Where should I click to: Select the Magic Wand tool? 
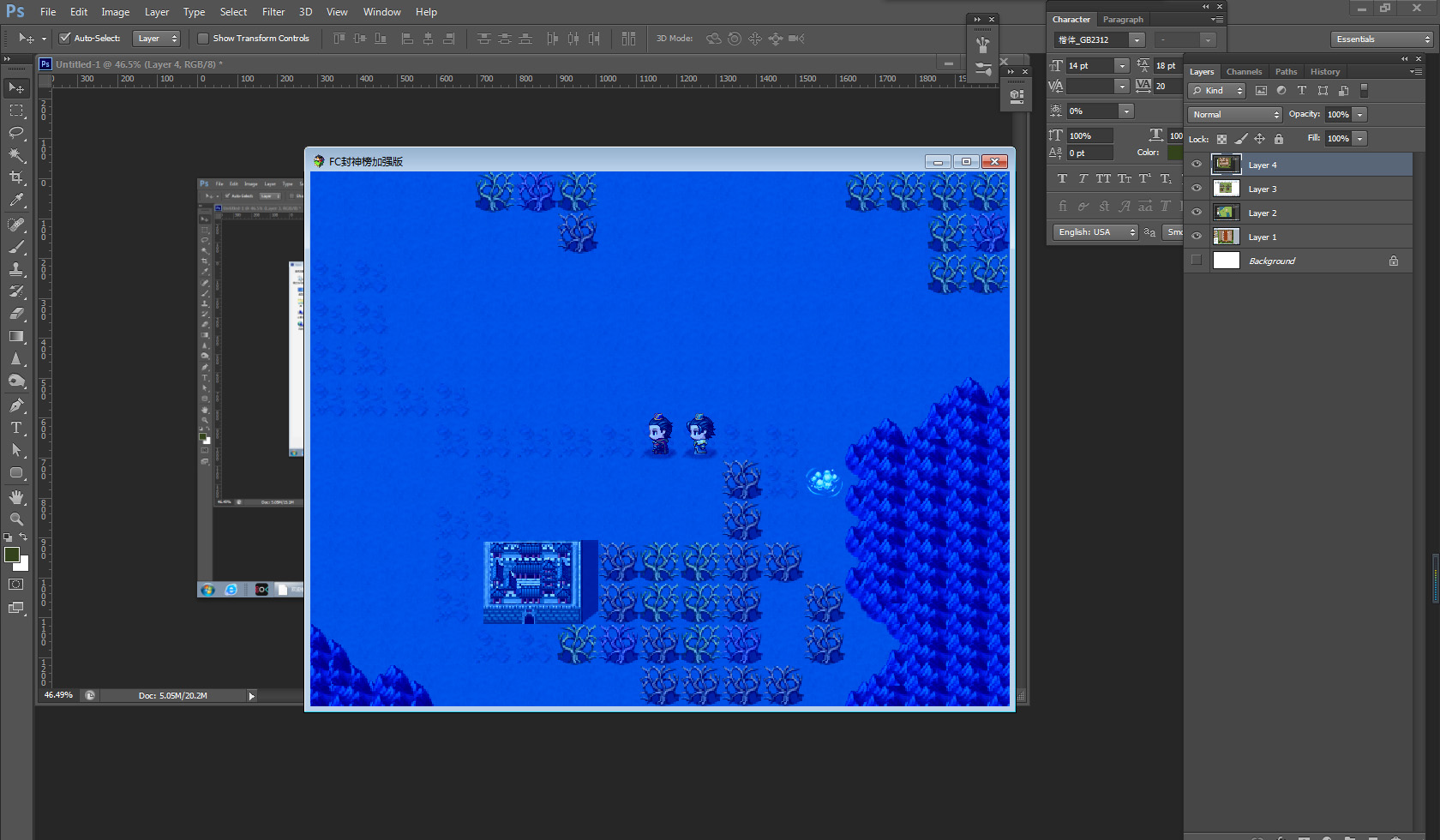[16, 155]
